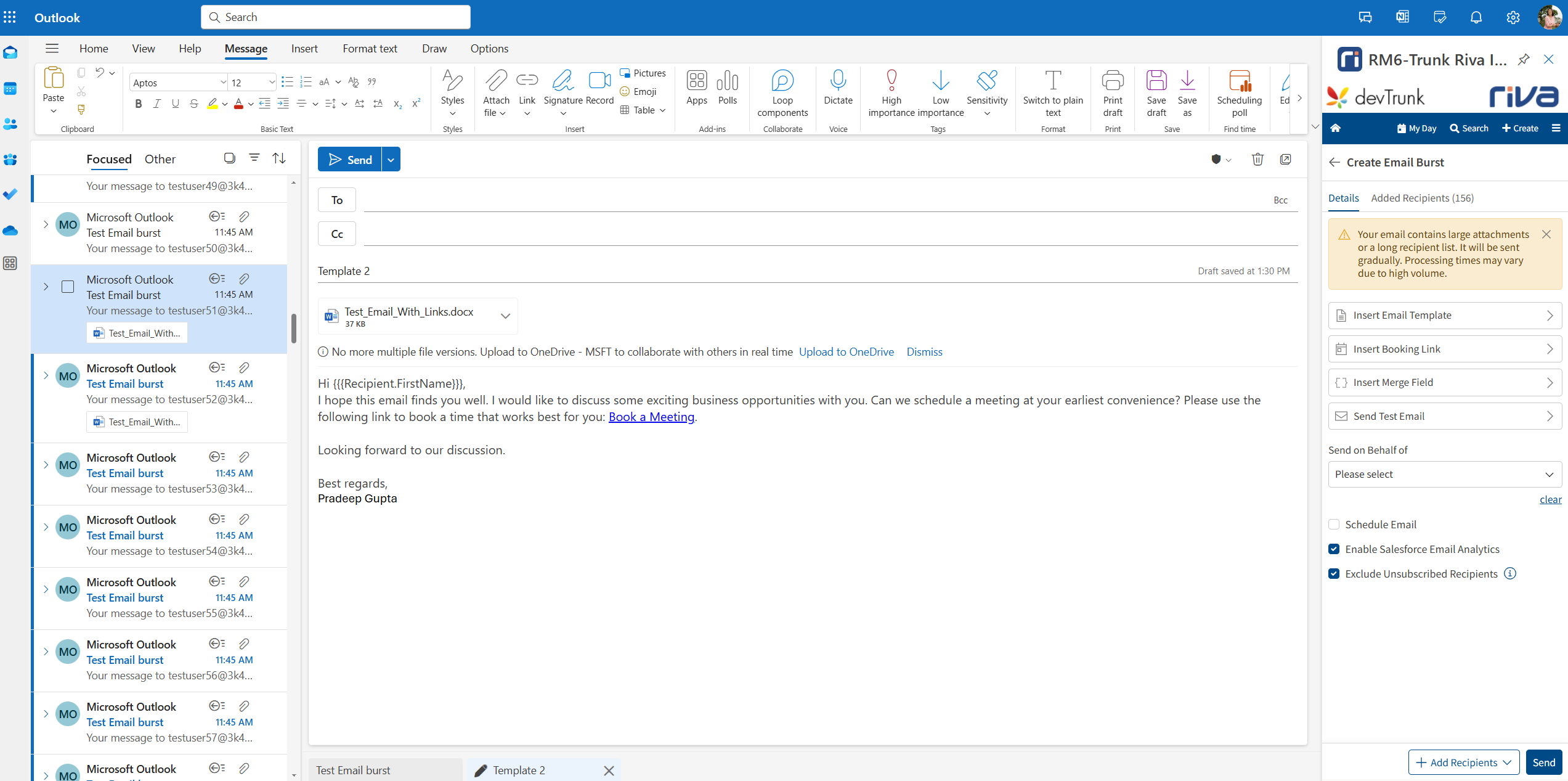Viewport: 1568px width, 781px height.
Task: Open Loop components from ribbon
Action: (782, 81)
